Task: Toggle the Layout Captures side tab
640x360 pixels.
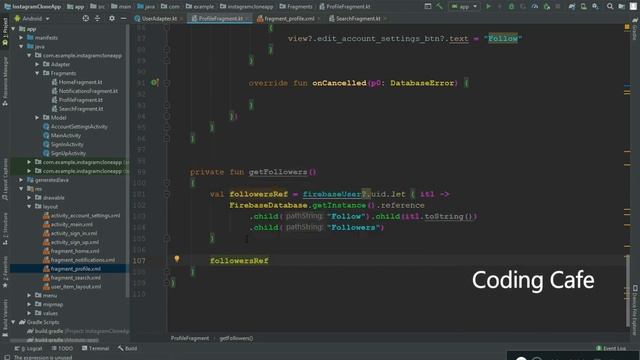Action: (x=5, y=180)
